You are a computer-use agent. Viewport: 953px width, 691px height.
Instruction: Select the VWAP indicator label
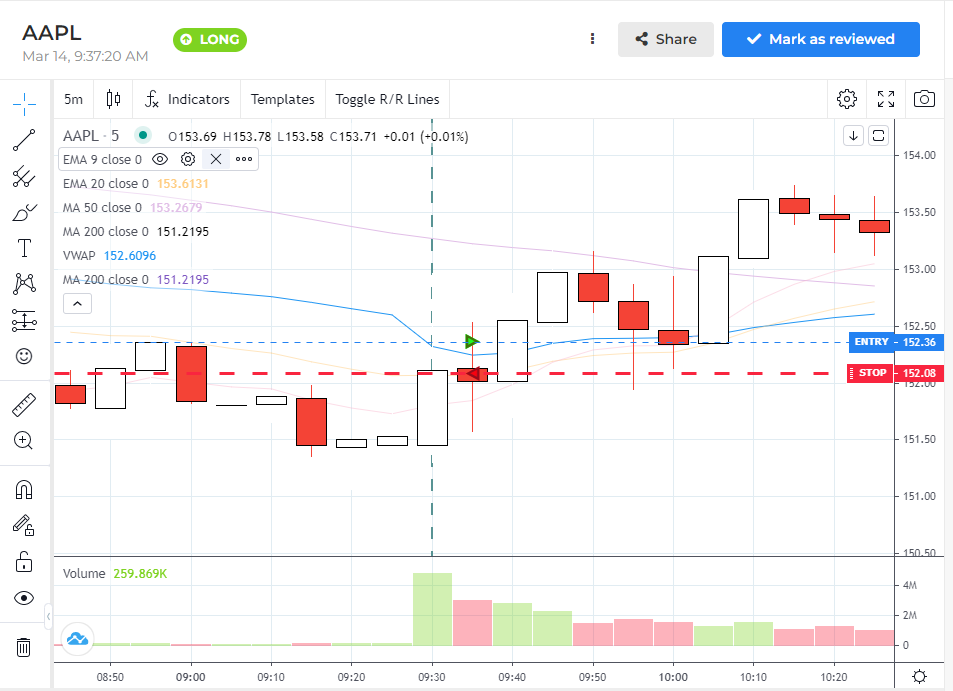[x=79, y=256]
